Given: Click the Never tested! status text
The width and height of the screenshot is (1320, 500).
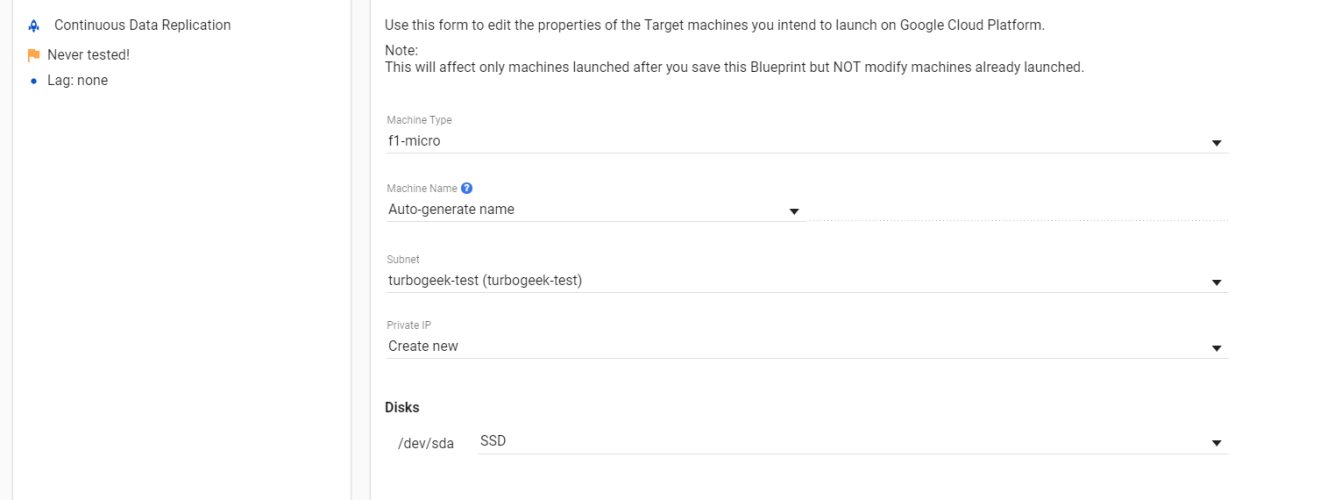Looking at the screenshot, I should tap(88, 55).
